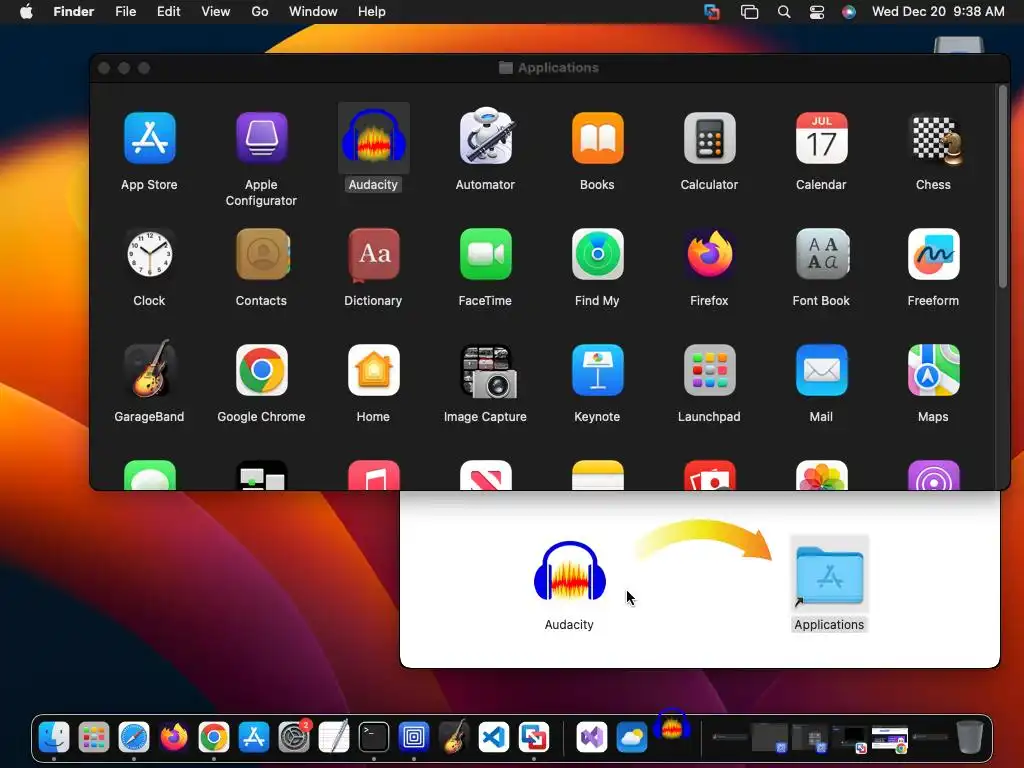
Task: Open Image Capture app icon
Action: [488, 372]
